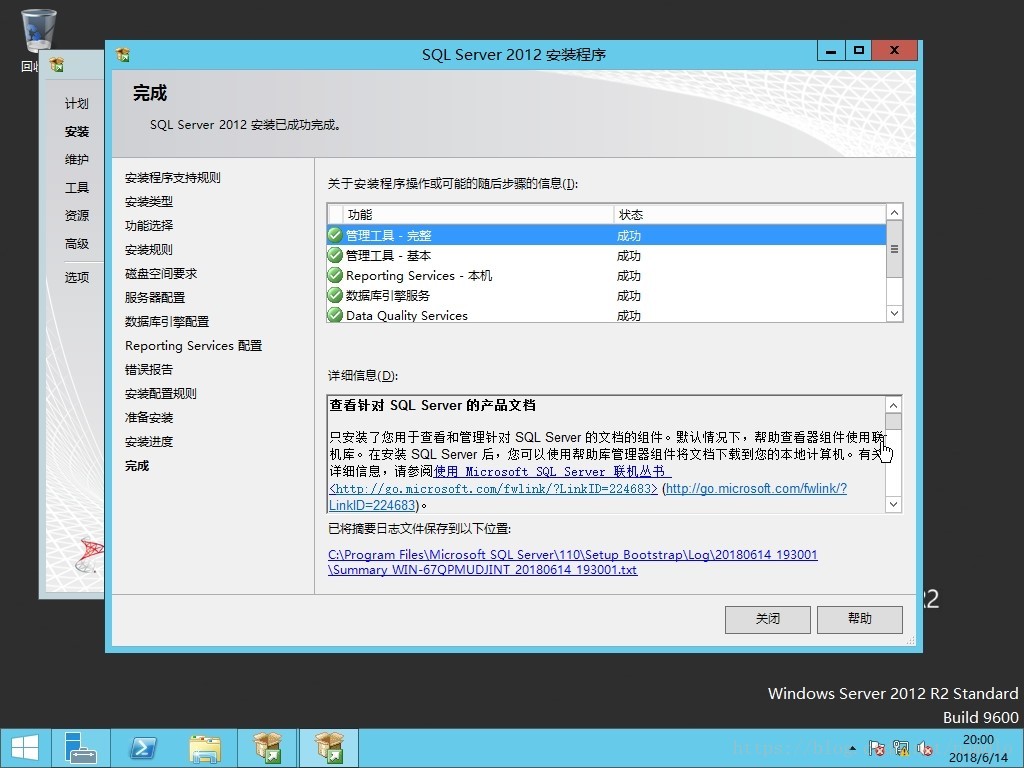Select the Data Quality Services row
Viewport: 1024px width, 768px height.
click(607, 315)
